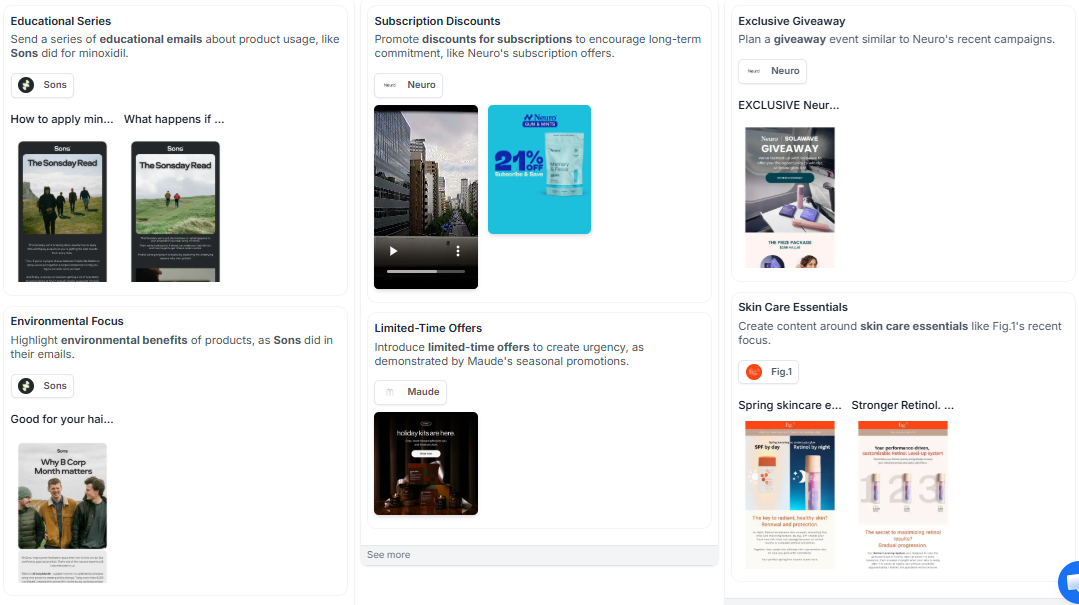Click the Fig.1 orange logo icon

tap(754, 372)
